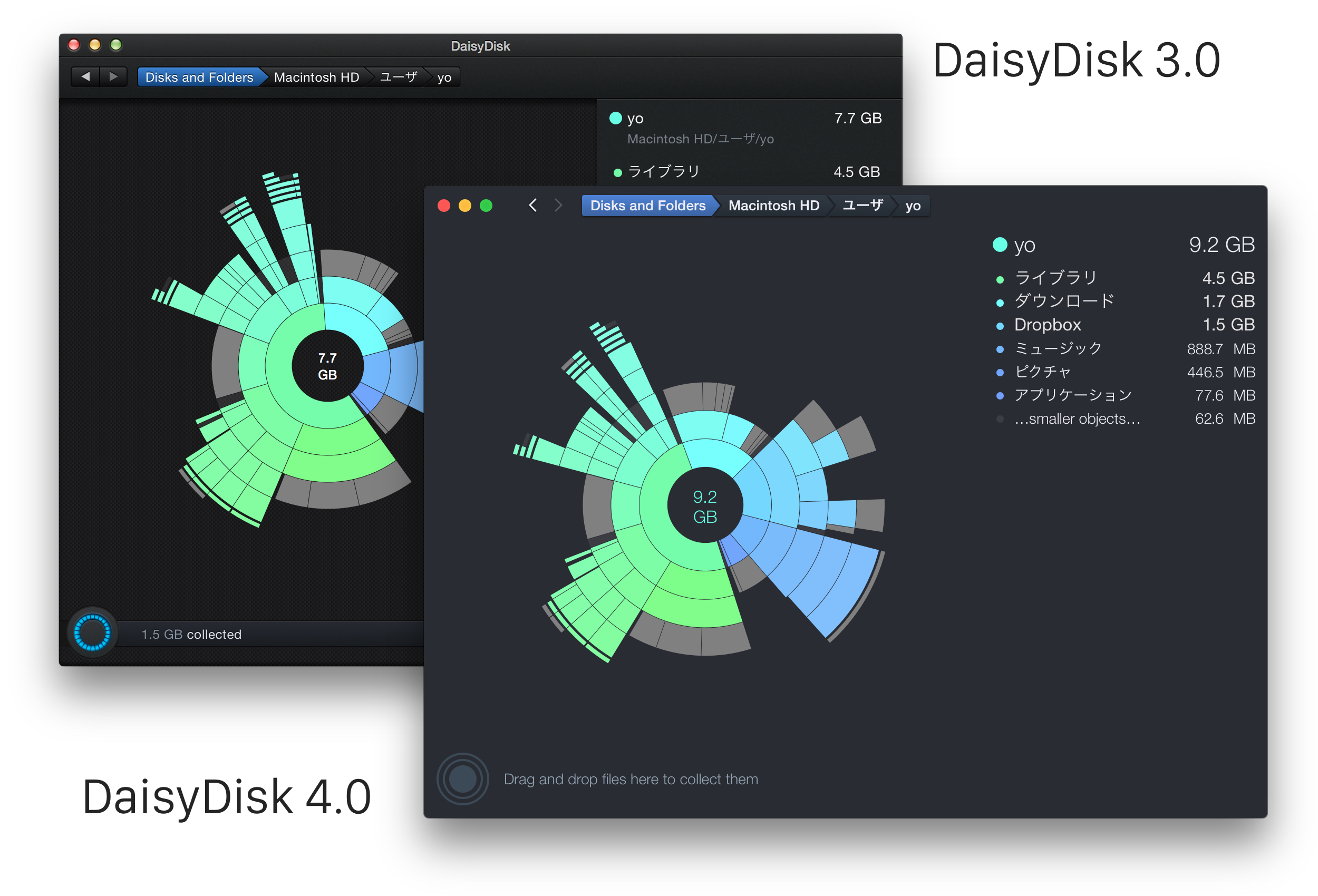The height and width of the screenshot is (896, 1318).
Task: Click the cyan color dot next to yo 9.2 GB
Action: pos(1000,245)
